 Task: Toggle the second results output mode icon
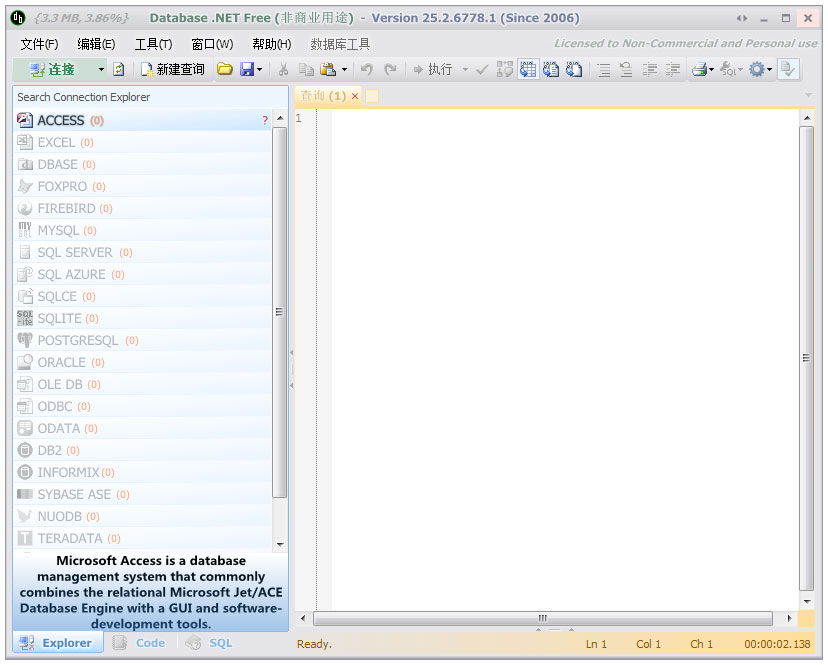click(551, 69)
